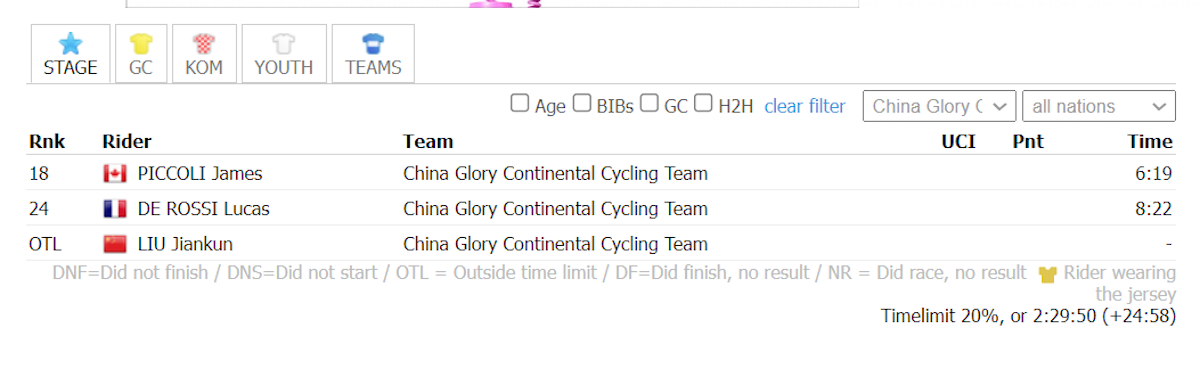Image resolution: width=1200 pixels, height=377 pixels.
Task: Click the clear filter link
Action: pos(805,106)
